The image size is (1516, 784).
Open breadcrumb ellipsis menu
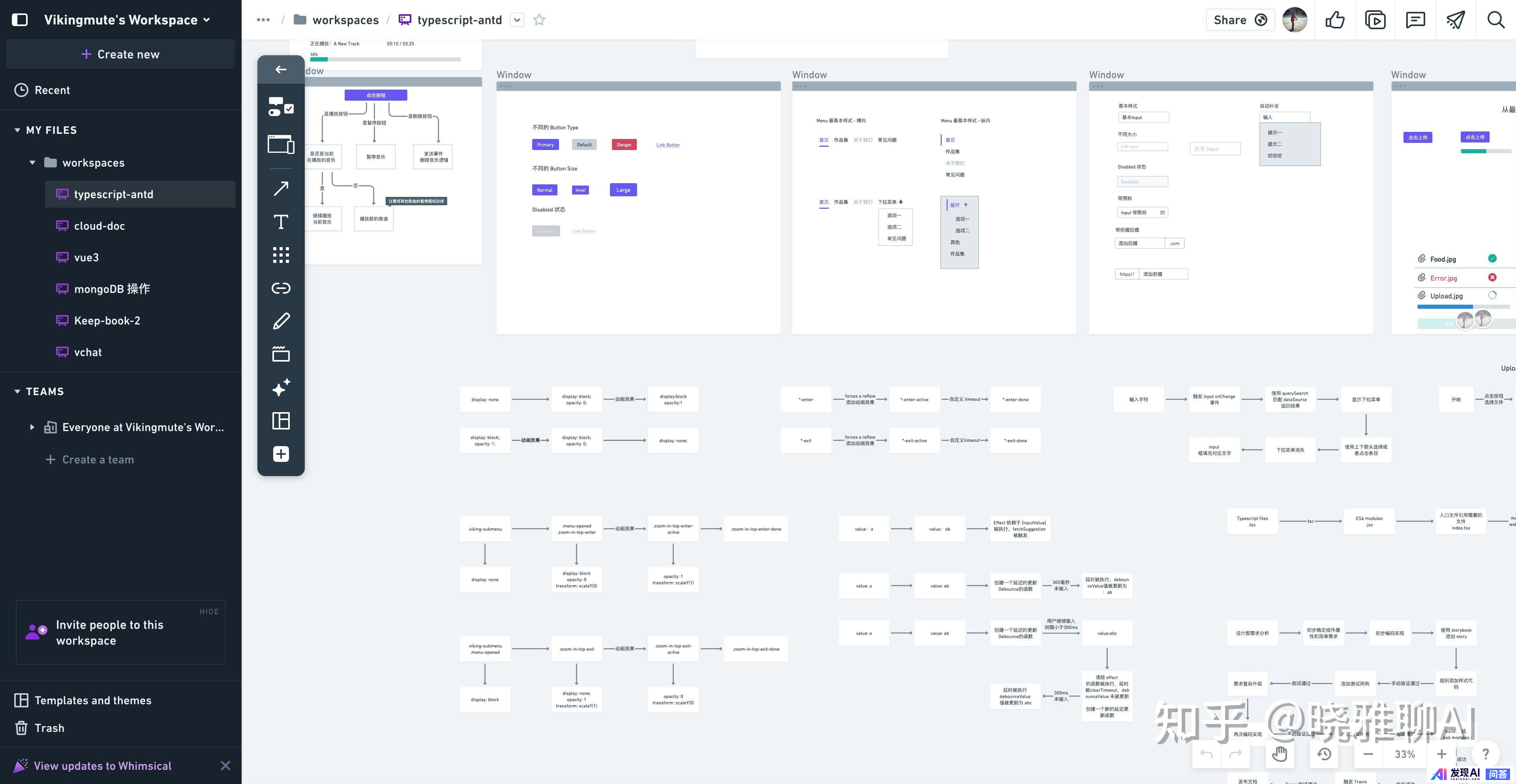pos(263,20)
